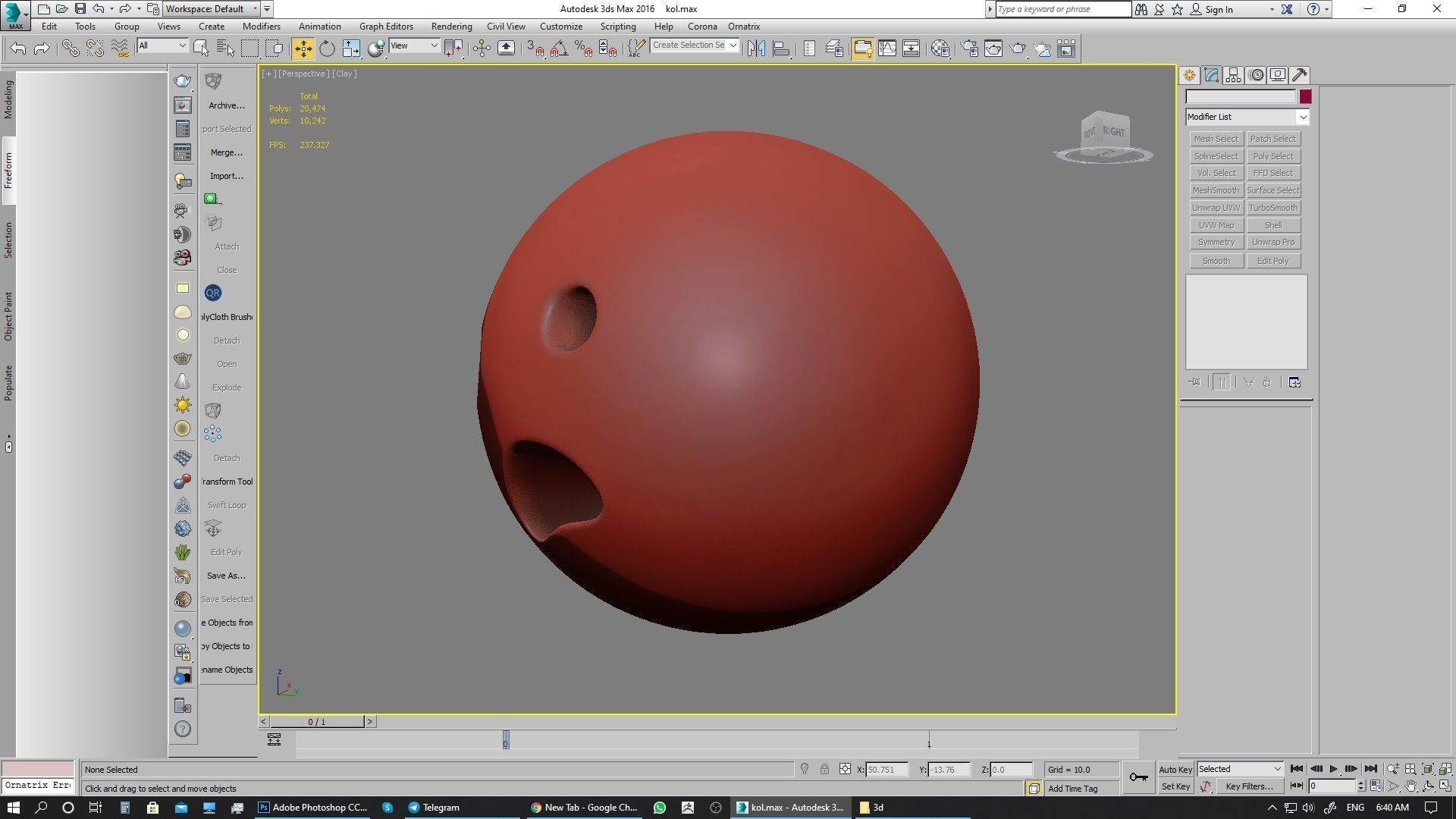Screen dimensions: 1456x819
Task: Open the Motion command panel tab
Action: [1256, 75]
